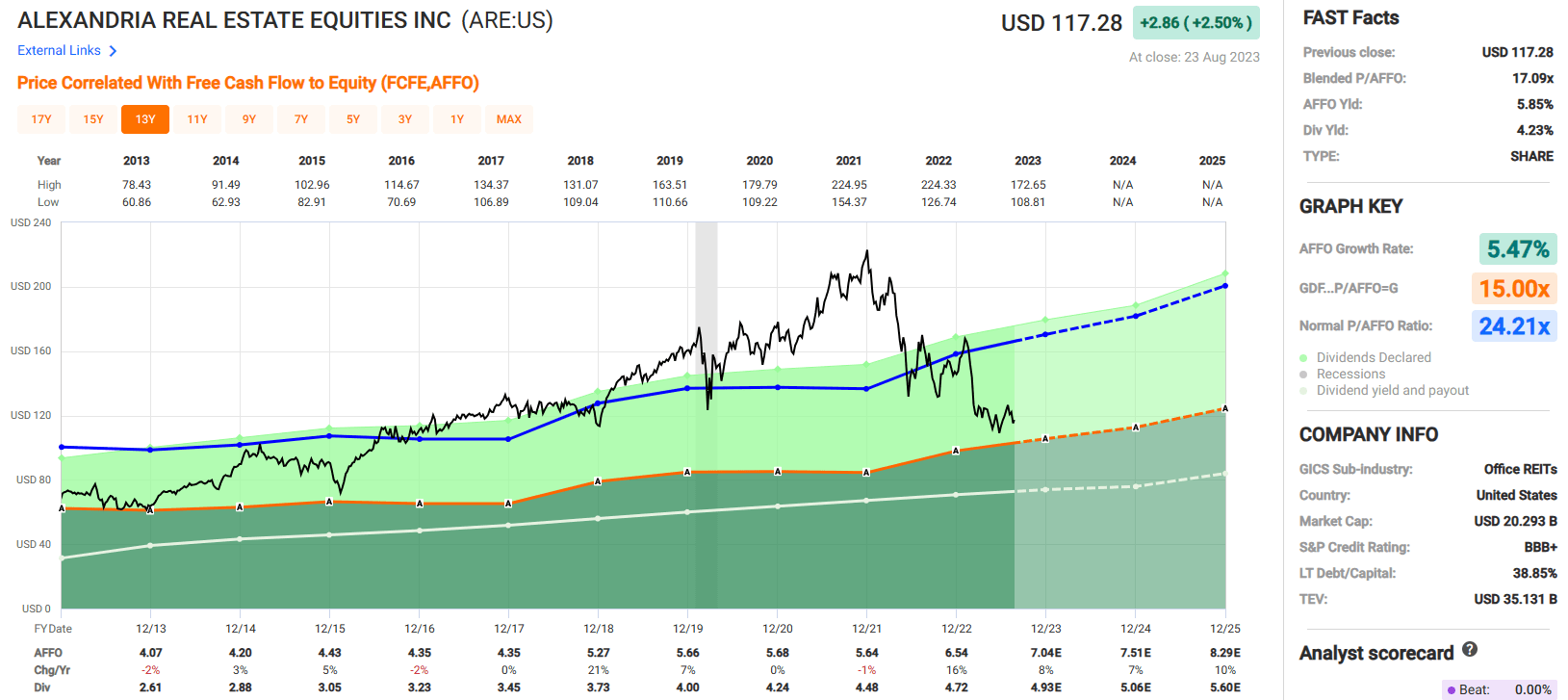Click the 12/16 AFFO value 4.35
Image resolution: width=1568 pixels, height=700 pixels.
click(x=419, y=653)
